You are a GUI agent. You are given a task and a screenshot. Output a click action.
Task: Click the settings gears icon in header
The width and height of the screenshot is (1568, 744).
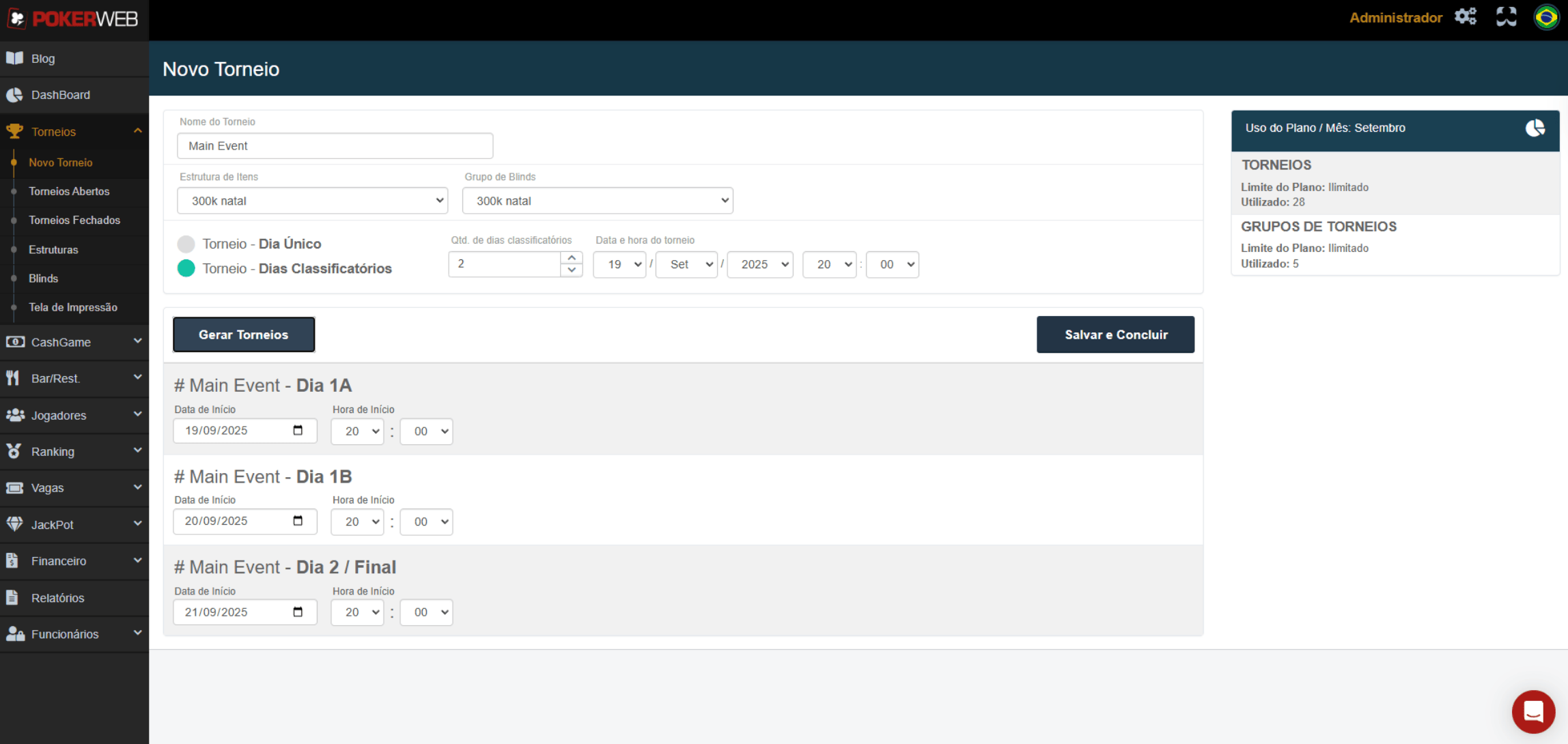pyautogui.click(x=1466, y=16)
